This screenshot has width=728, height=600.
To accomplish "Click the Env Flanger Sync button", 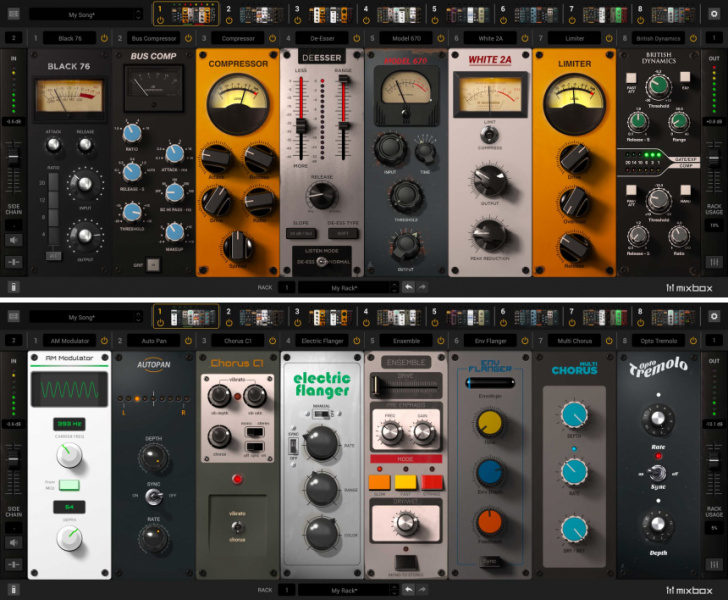I will (x=489, y=561).
